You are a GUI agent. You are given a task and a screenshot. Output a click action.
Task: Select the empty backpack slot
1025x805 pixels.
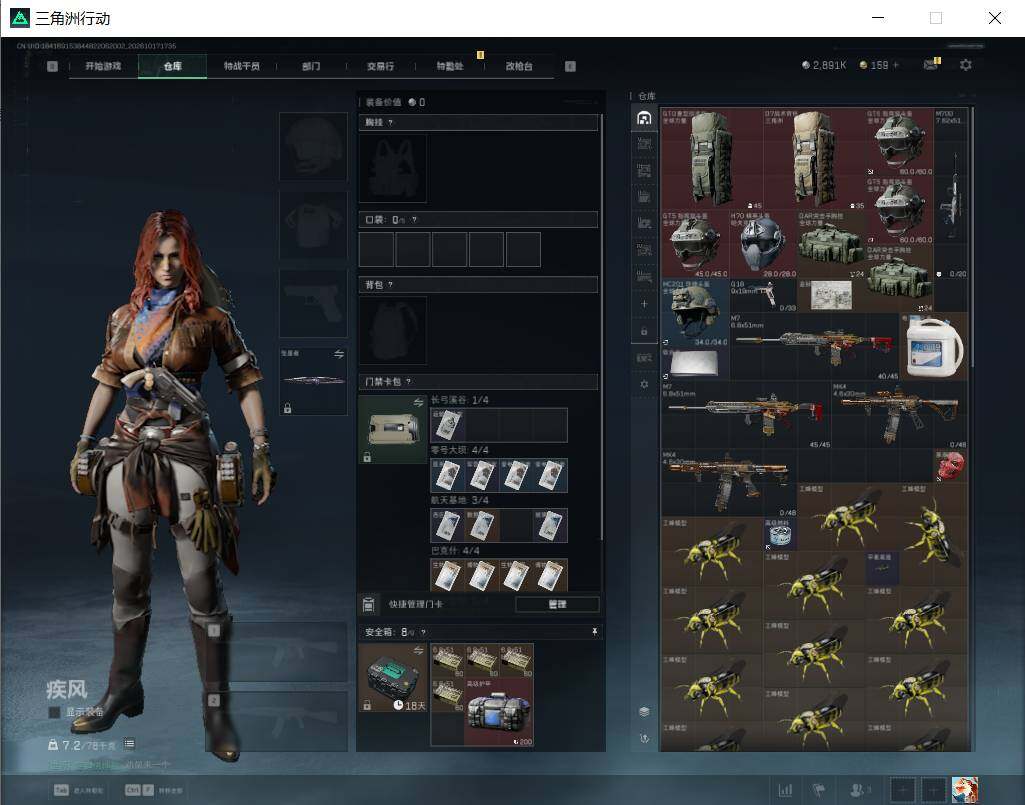pyautogui.click(x=392, y=330)
